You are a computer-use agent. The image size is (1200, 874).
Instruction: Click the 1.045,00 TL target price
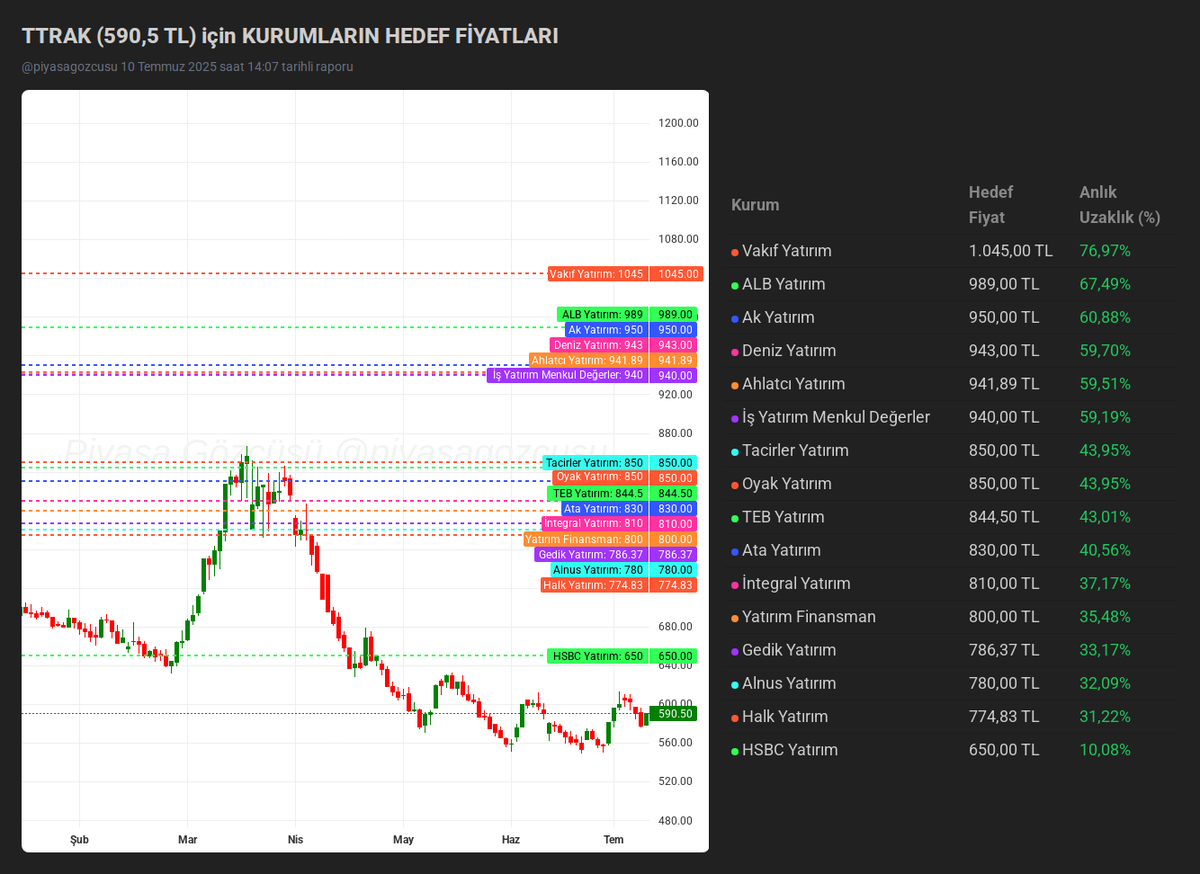[x=1010, y=251]
